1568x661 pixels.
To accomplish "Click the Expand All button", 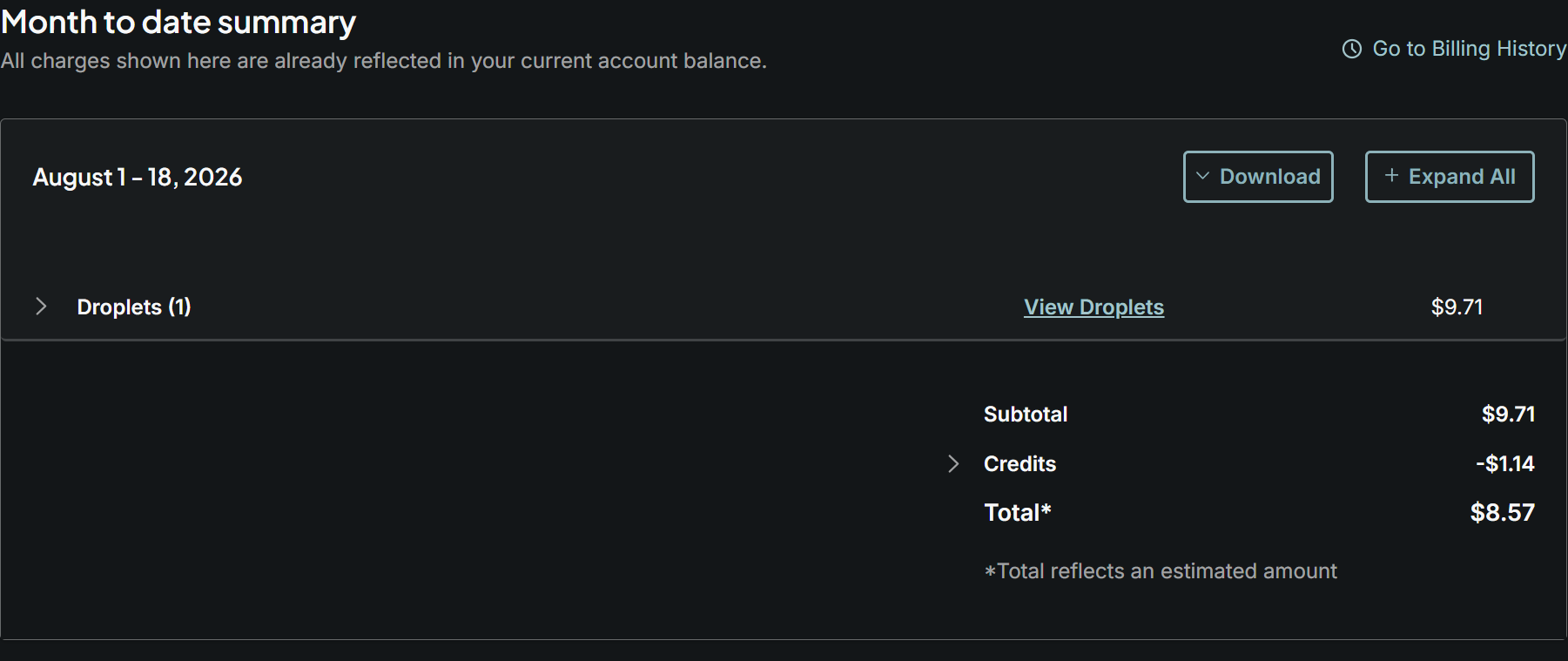I will [1450, 177].
